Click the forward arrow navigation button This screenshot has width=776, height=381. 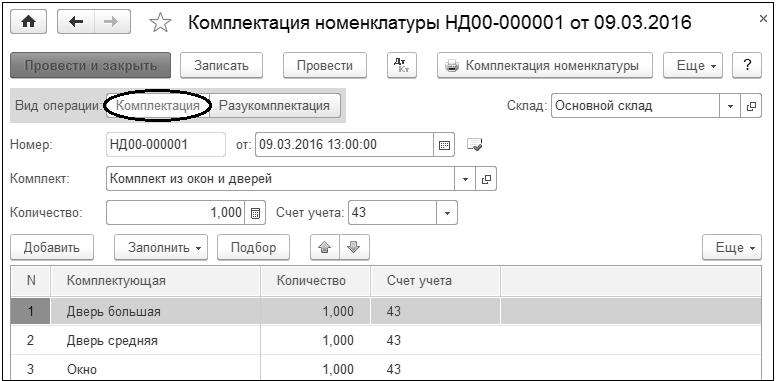click(112, 23)
